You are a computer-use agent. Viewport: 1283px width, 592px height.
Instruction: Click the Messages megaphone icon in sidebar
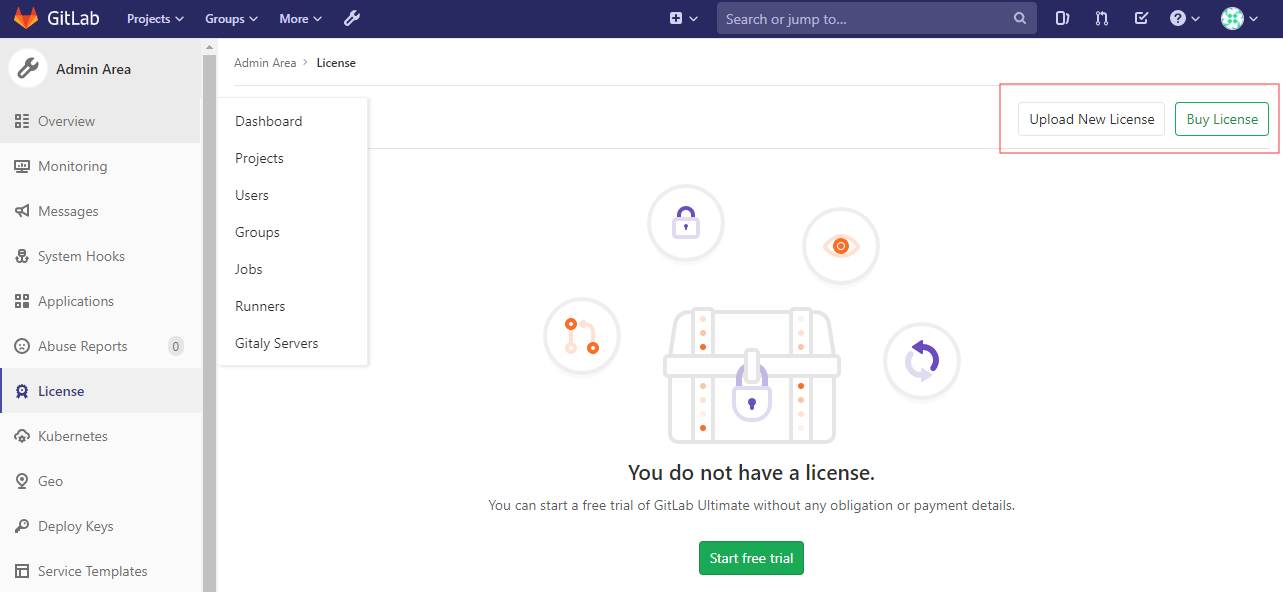[21, 210]
